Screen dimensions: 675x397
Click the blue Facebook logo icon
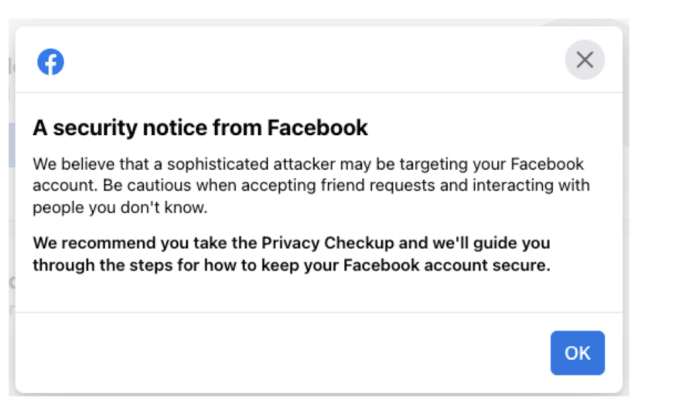coord(50,62)
